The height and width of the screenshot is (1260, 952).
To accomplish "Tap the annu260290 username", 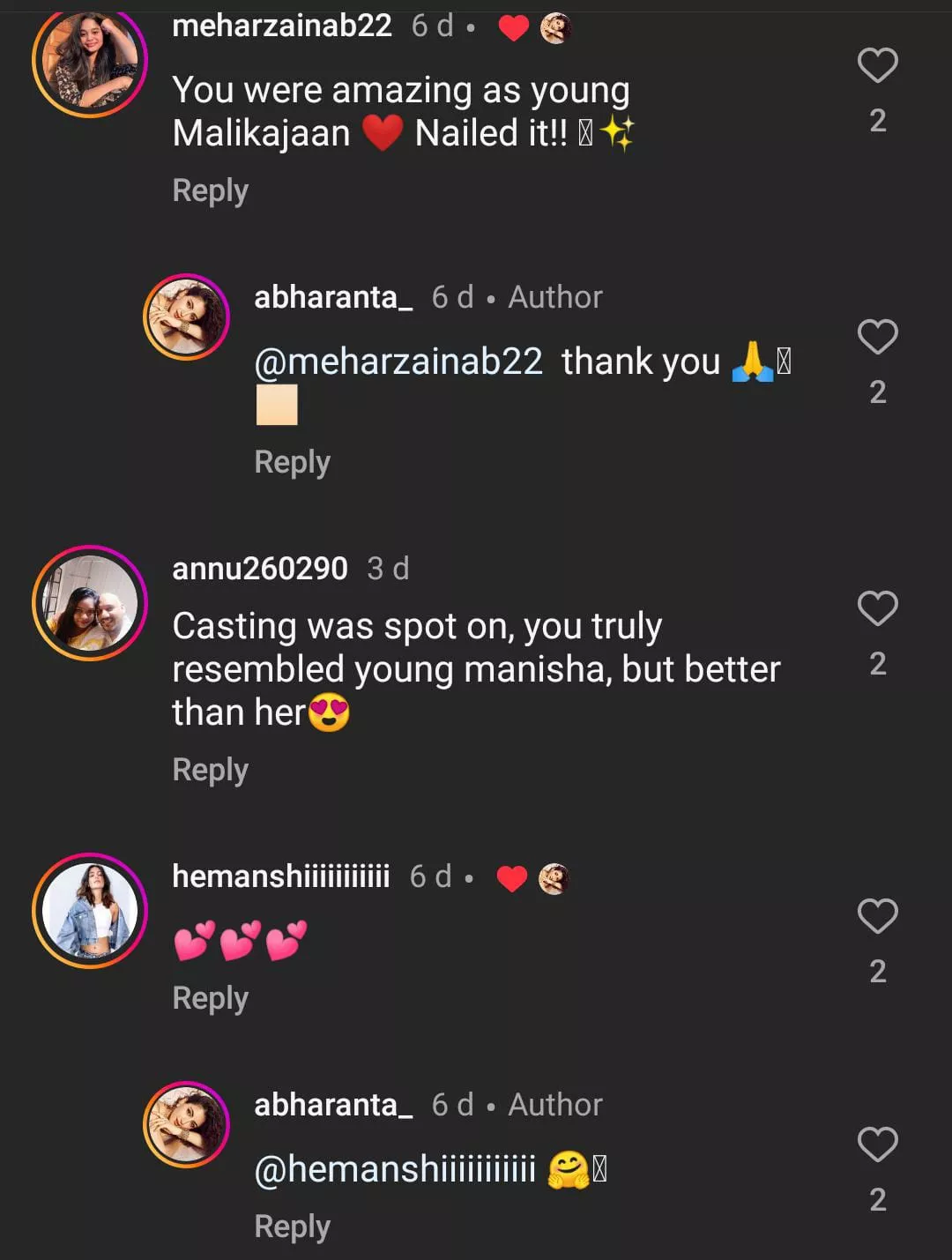I will 260,569.
